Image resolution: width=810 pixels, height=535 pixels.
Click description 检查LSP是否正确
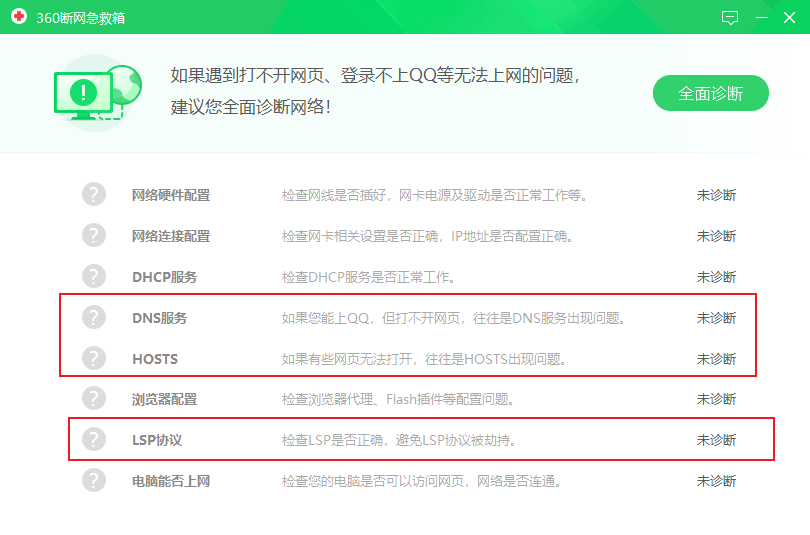[399, 440]
